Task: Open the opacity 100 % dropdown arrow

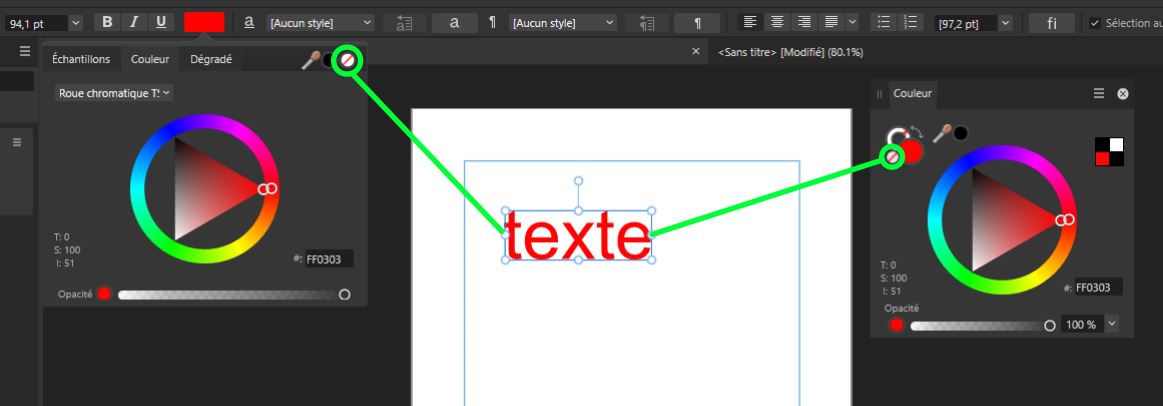Action: click(x=1111, y=324)
